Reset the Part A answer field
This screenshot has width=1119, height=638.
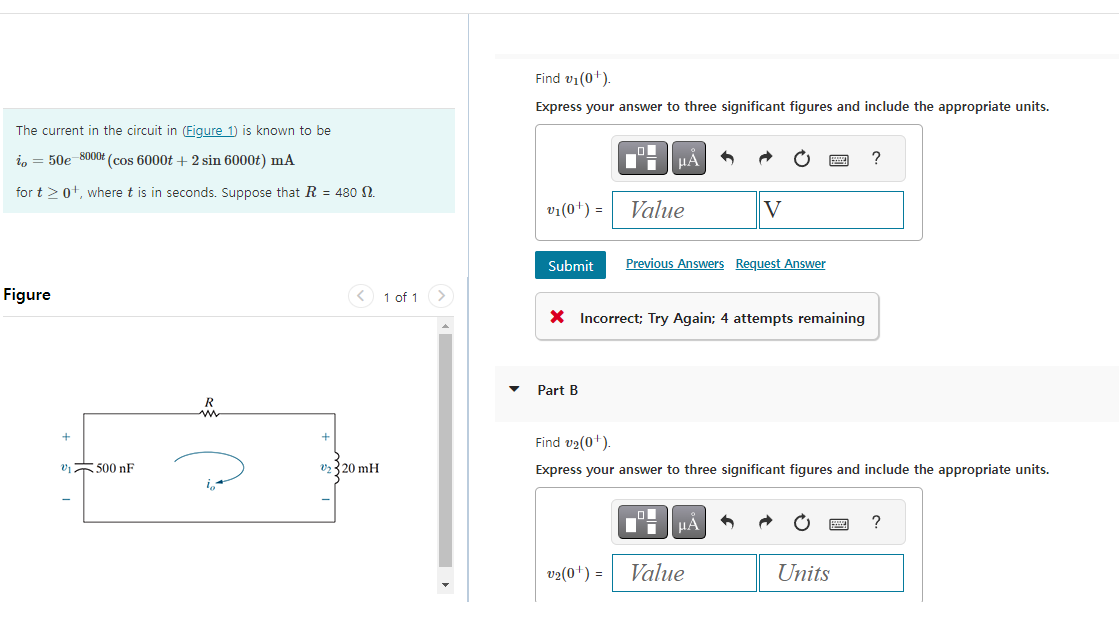(x=801, y=157)
